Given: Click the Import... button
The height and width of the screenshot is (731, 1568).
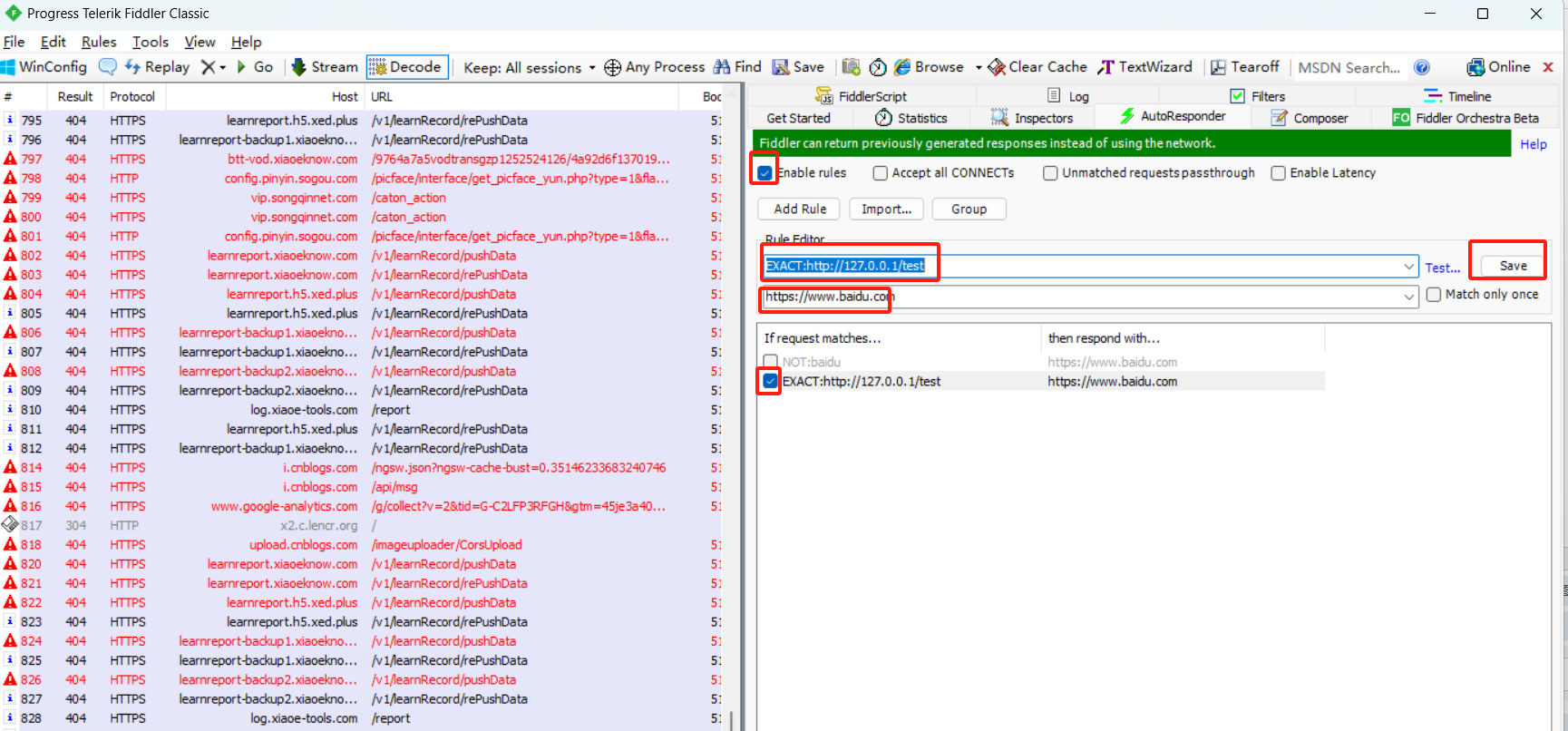Looking at the screenshot, I should pyautogui.click(x=886, y=209).
